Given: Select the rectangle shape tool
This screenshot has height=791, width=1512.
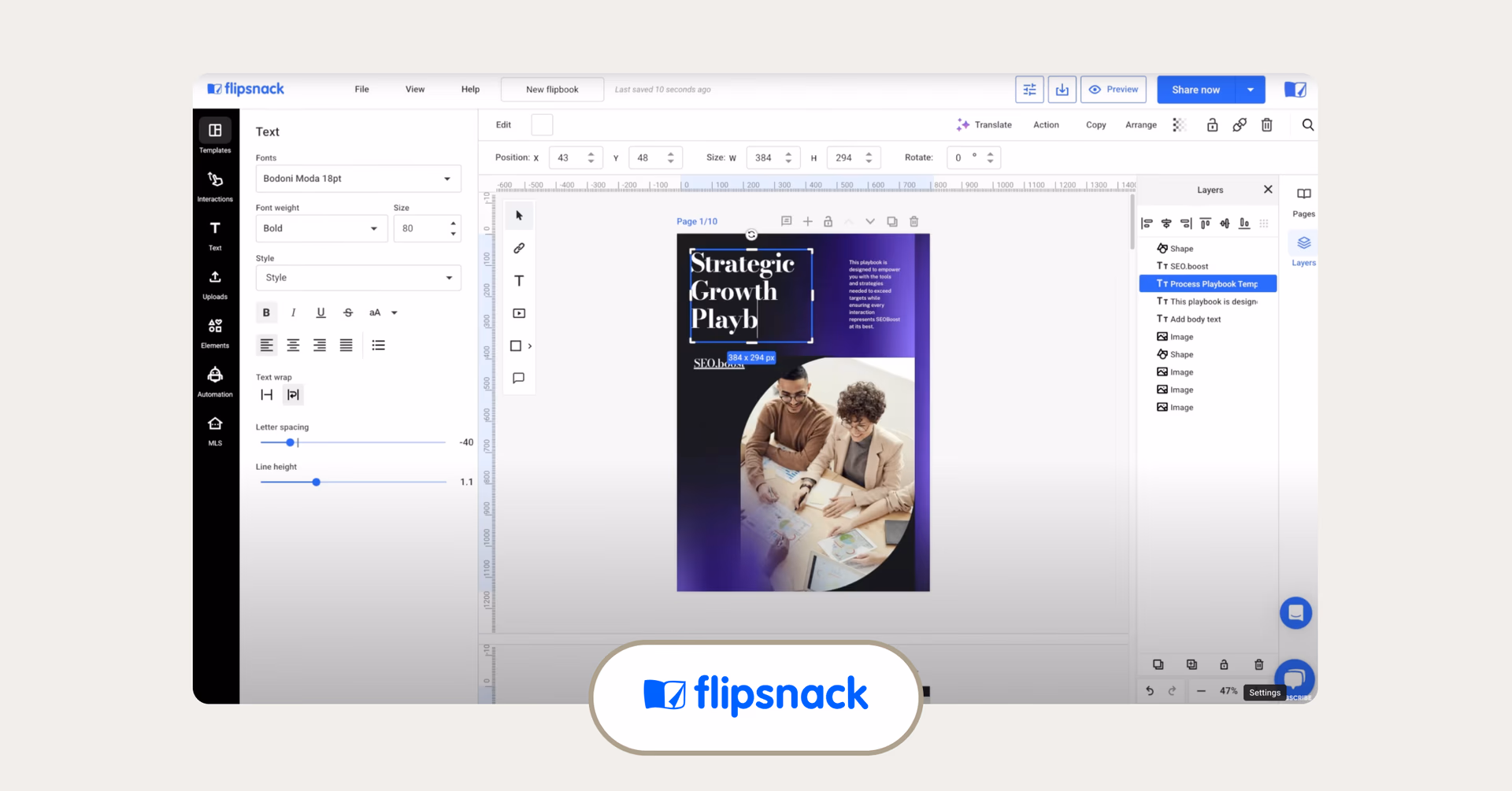Looking at the screenshot, I should coord(516,346).
